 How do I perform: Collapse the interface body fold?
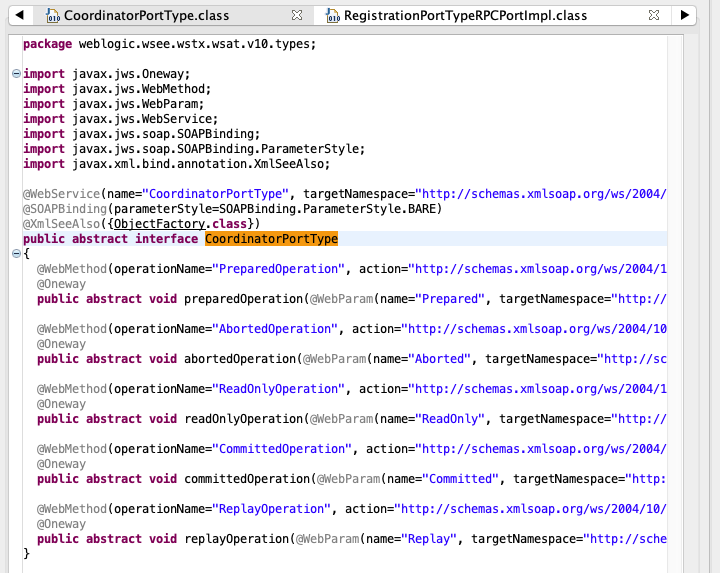pos(16,253)
